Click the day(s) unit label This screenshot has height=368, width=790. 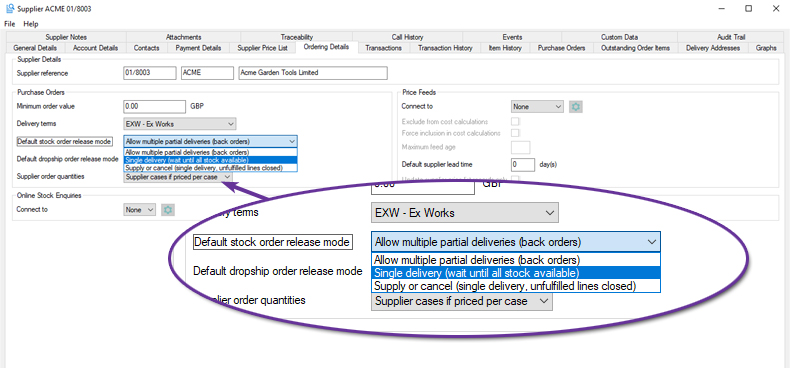[548, 164]
